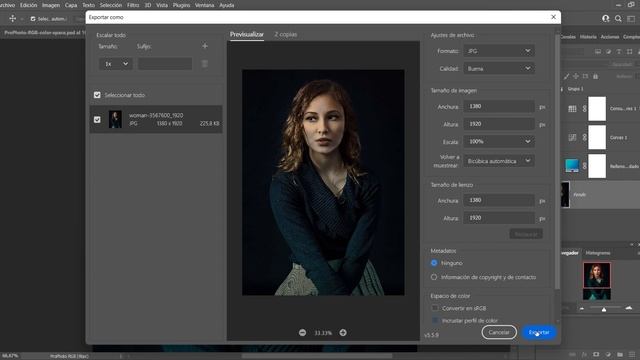Open the Filtro menu
Image resolution: width=640 pixels, height=360 pixels.
pyautogui.click(x=133, y=5)
